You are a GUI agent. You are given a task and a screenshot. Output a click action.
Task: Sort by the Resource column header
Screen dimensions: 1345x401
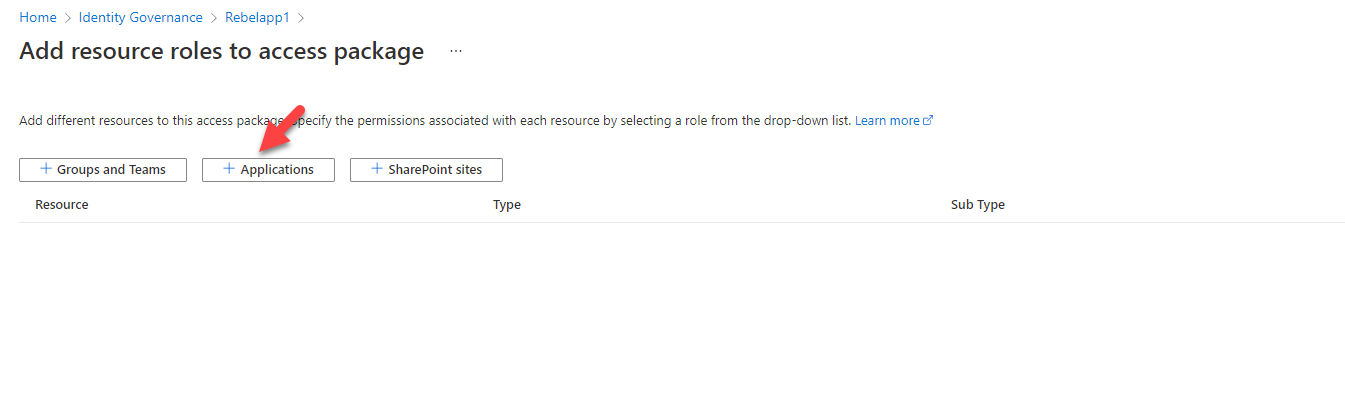(62, 204)
